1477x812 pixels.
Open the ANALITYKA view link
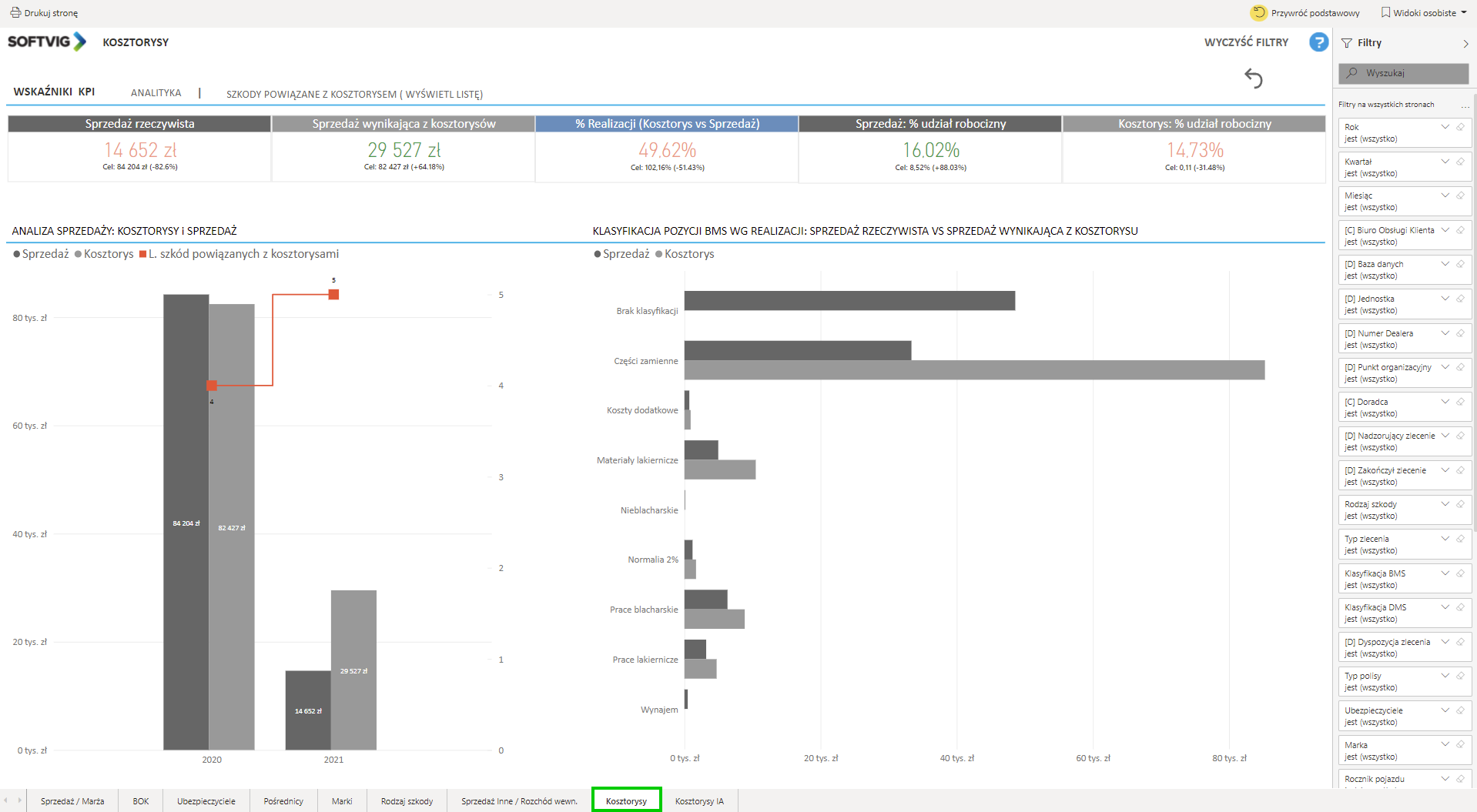(156, 93)
